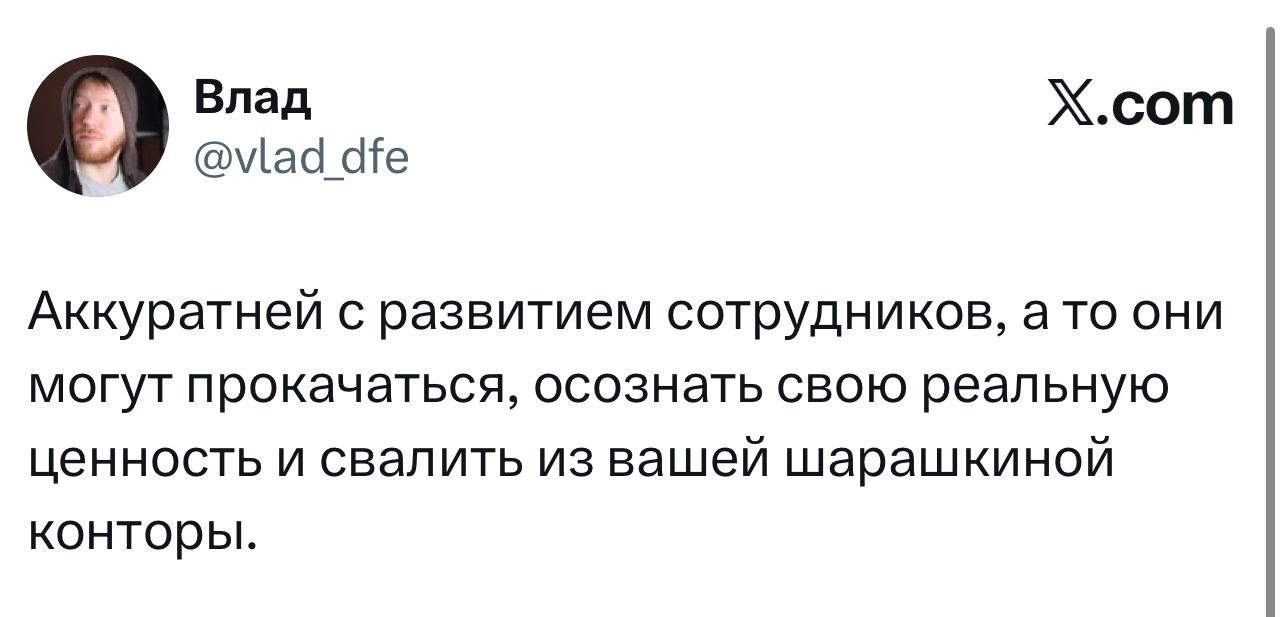This screenshot has height=617, width=1284.
Task: Click the word "шарашкиной" in the tweet
Action: pos(950,460)
